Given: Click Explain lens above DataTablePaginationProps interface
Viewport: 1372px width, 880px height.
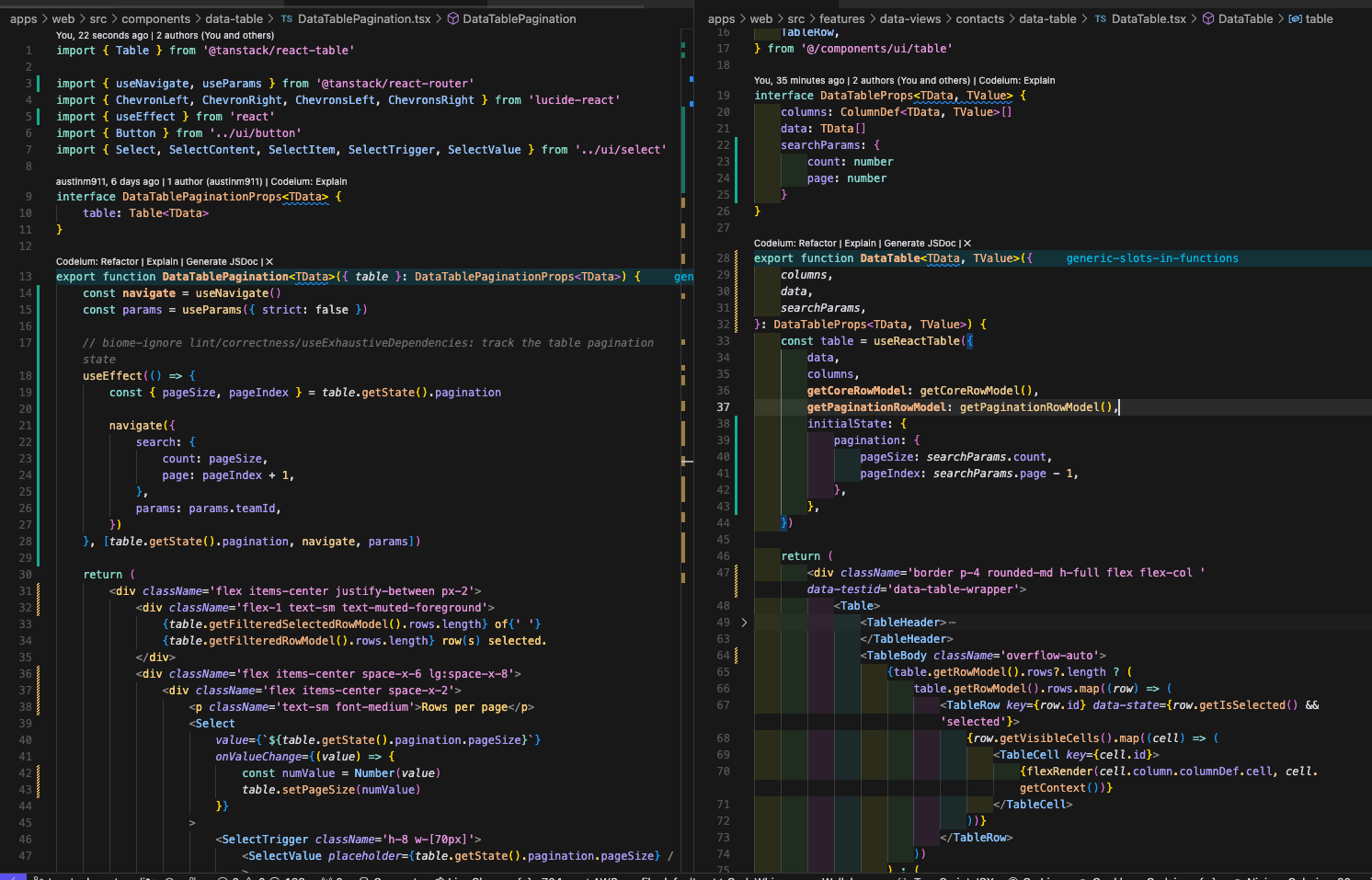Looking at the screenshot, I should click(332, 182).
